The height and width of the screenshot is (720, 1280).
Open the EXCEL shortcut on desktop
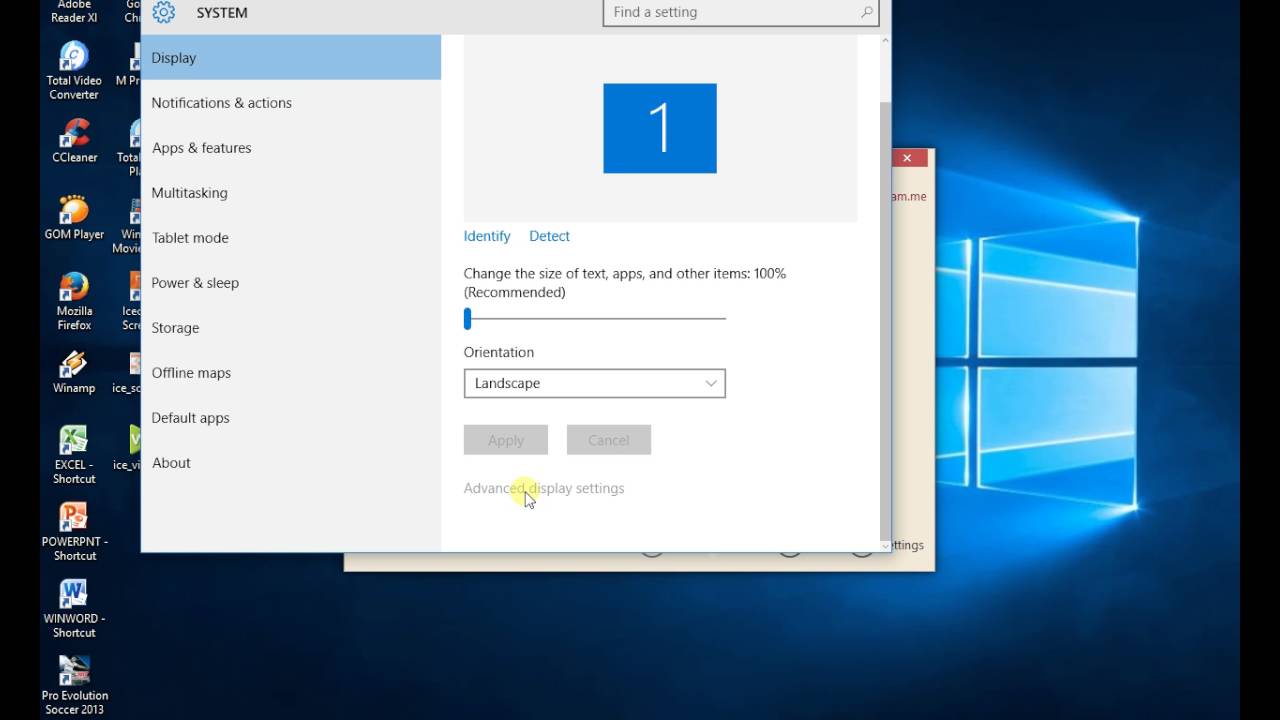[74, 455]
